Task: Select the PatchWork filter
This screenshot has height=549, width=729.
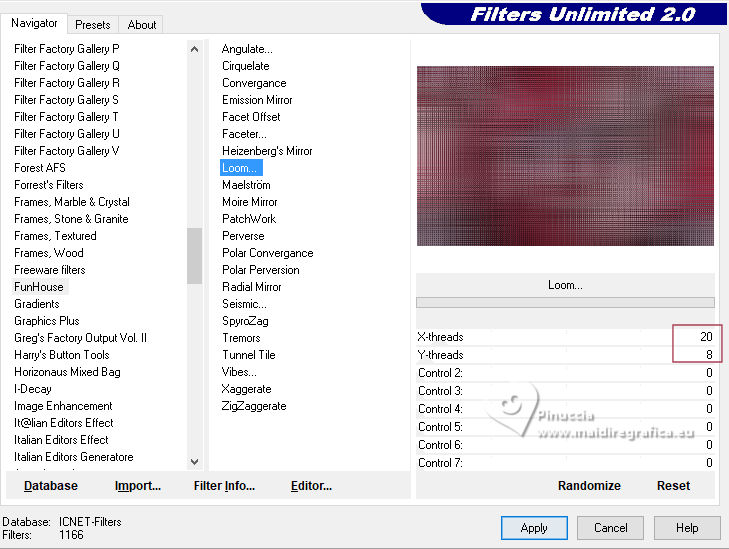Action: tap(249, 219)
